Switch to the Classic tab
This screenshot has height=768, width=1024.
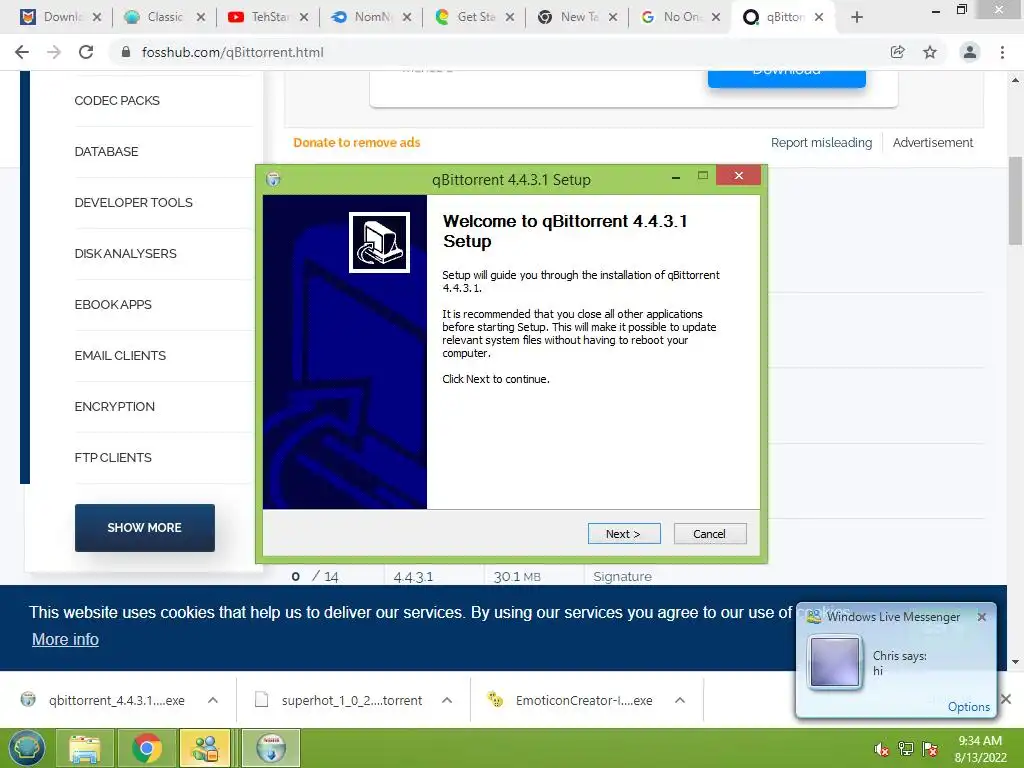coord(165,17)
